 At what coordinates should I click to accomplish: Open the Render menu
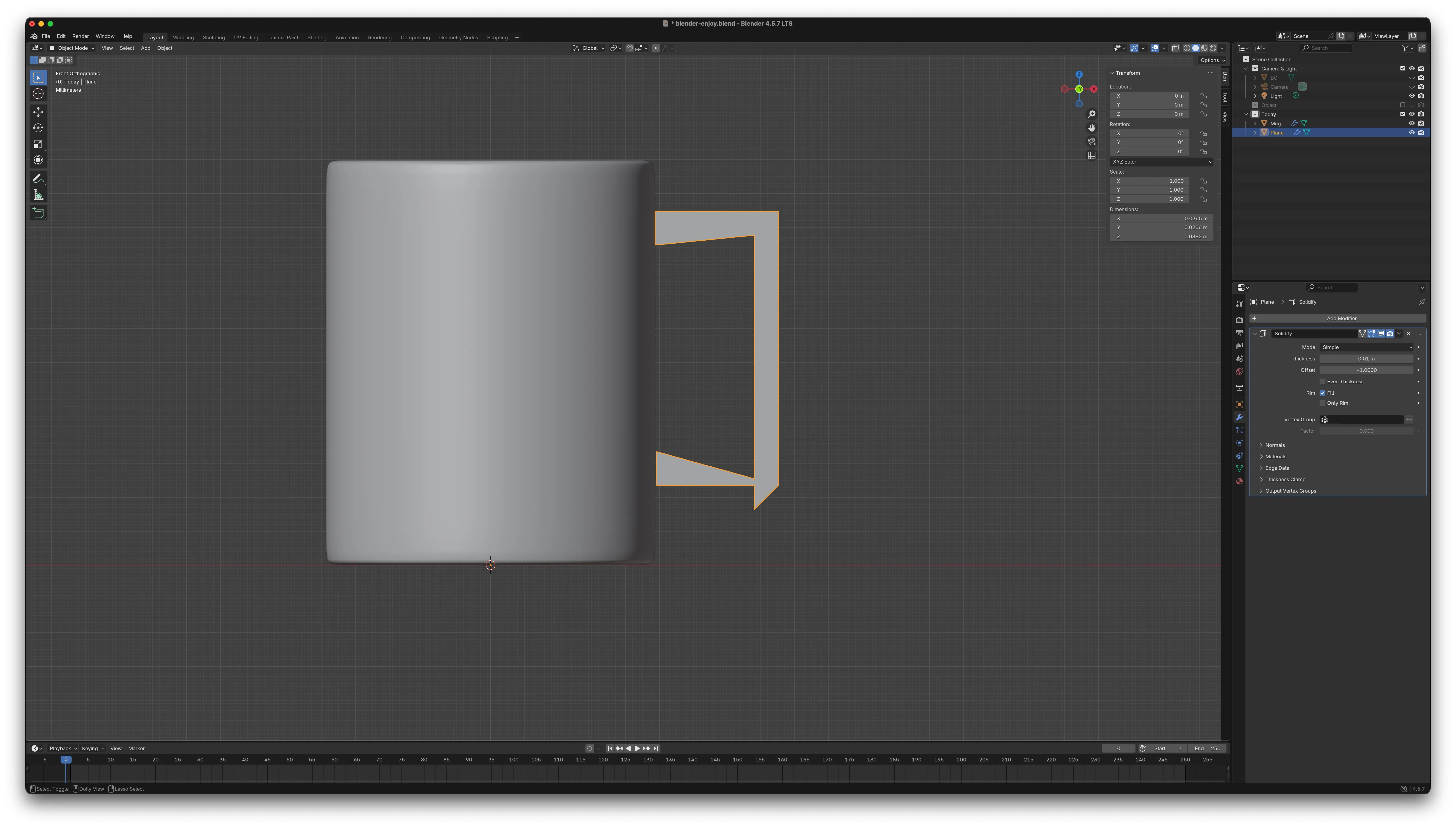click(80, 36)
